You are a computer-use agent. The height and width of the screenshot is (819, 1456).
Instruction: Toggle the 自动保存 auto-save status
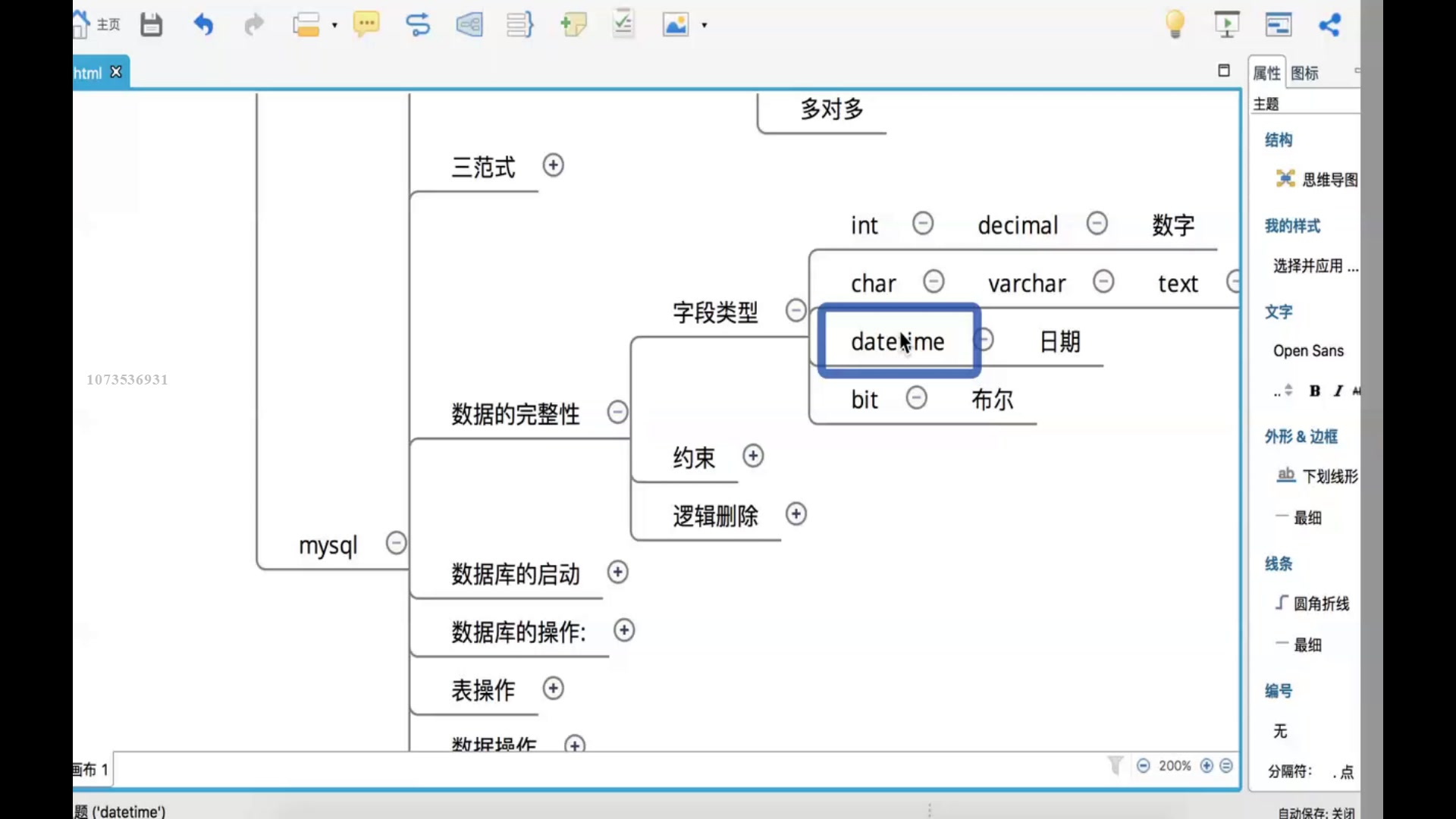(x=1316, y=813)
